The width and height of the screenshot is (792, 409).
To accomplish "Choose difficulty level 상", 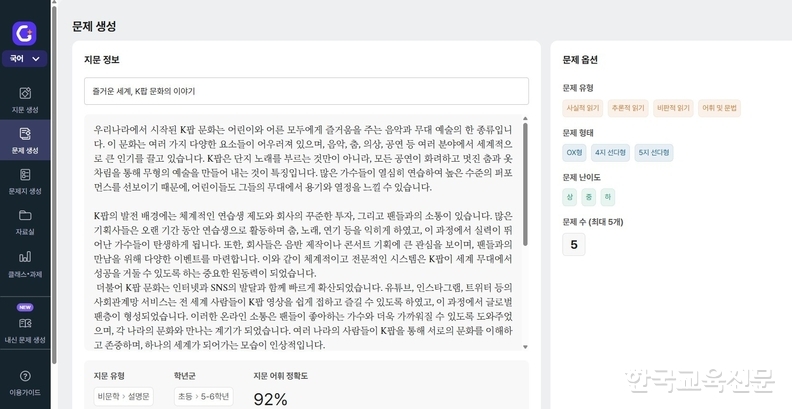I will click(569, 197).
